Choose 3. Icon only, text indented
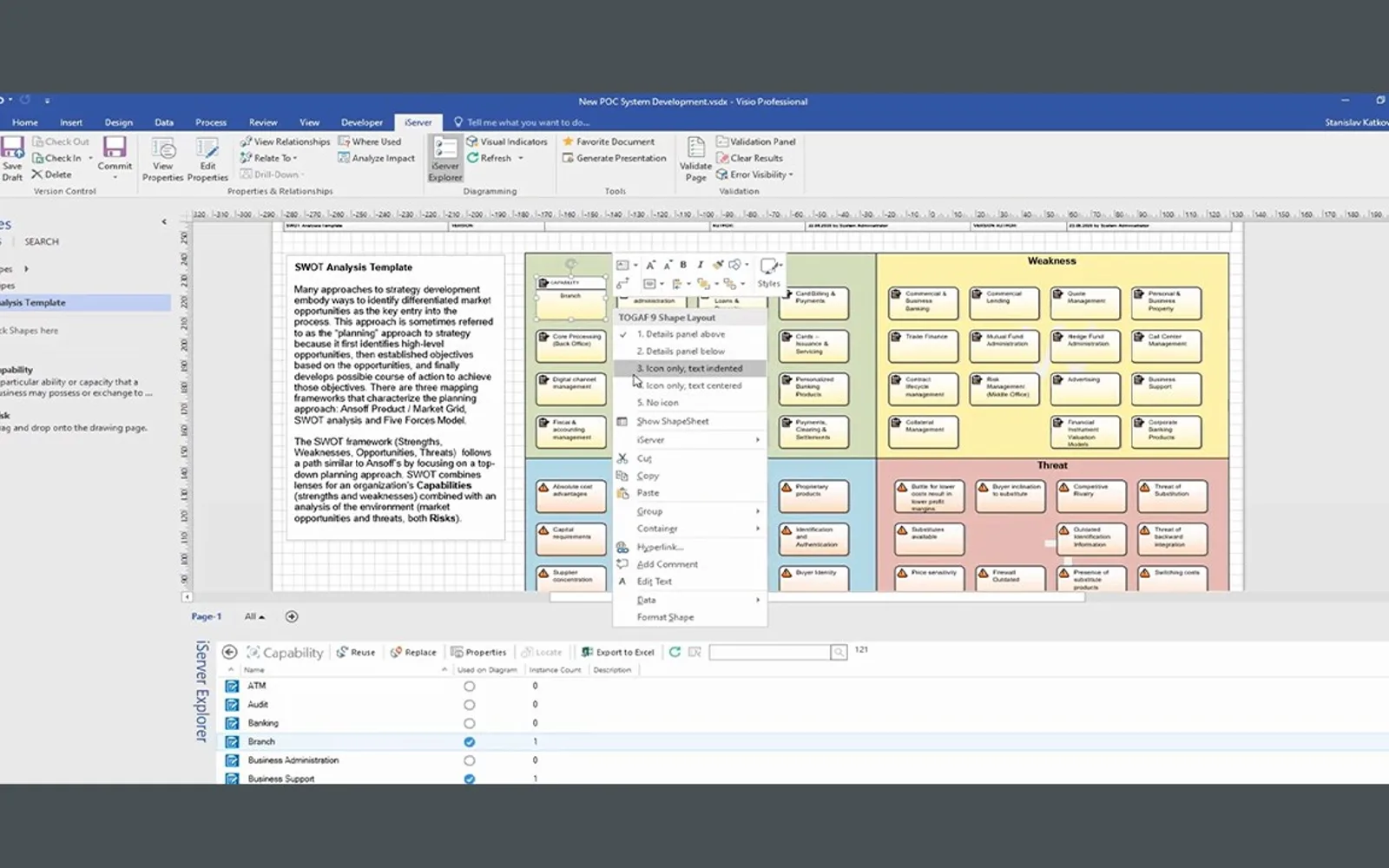The width and height of the screenshot is (1389, 868). pyautogui.click(x=690, y=368)
